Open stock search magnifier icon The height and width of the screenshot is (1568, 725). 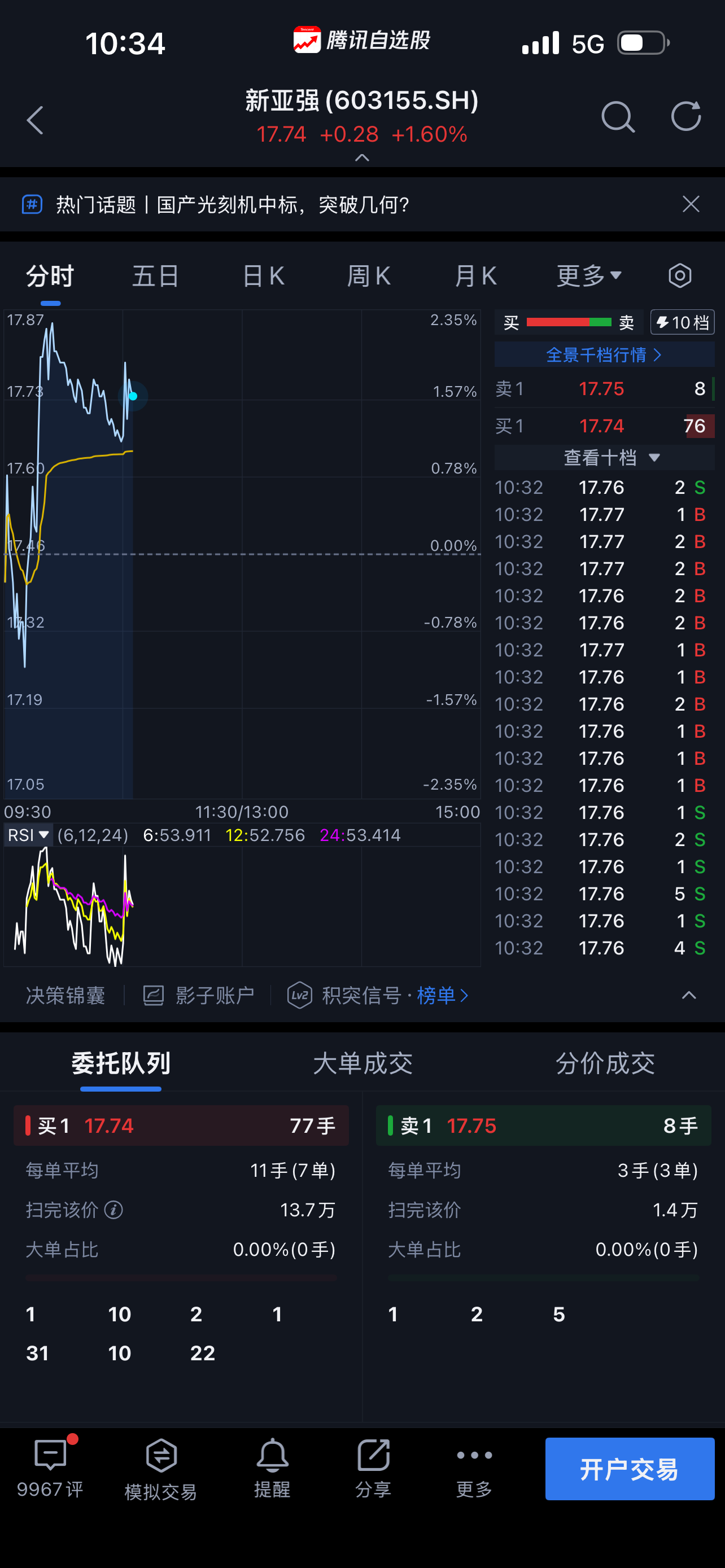(617, 116)
